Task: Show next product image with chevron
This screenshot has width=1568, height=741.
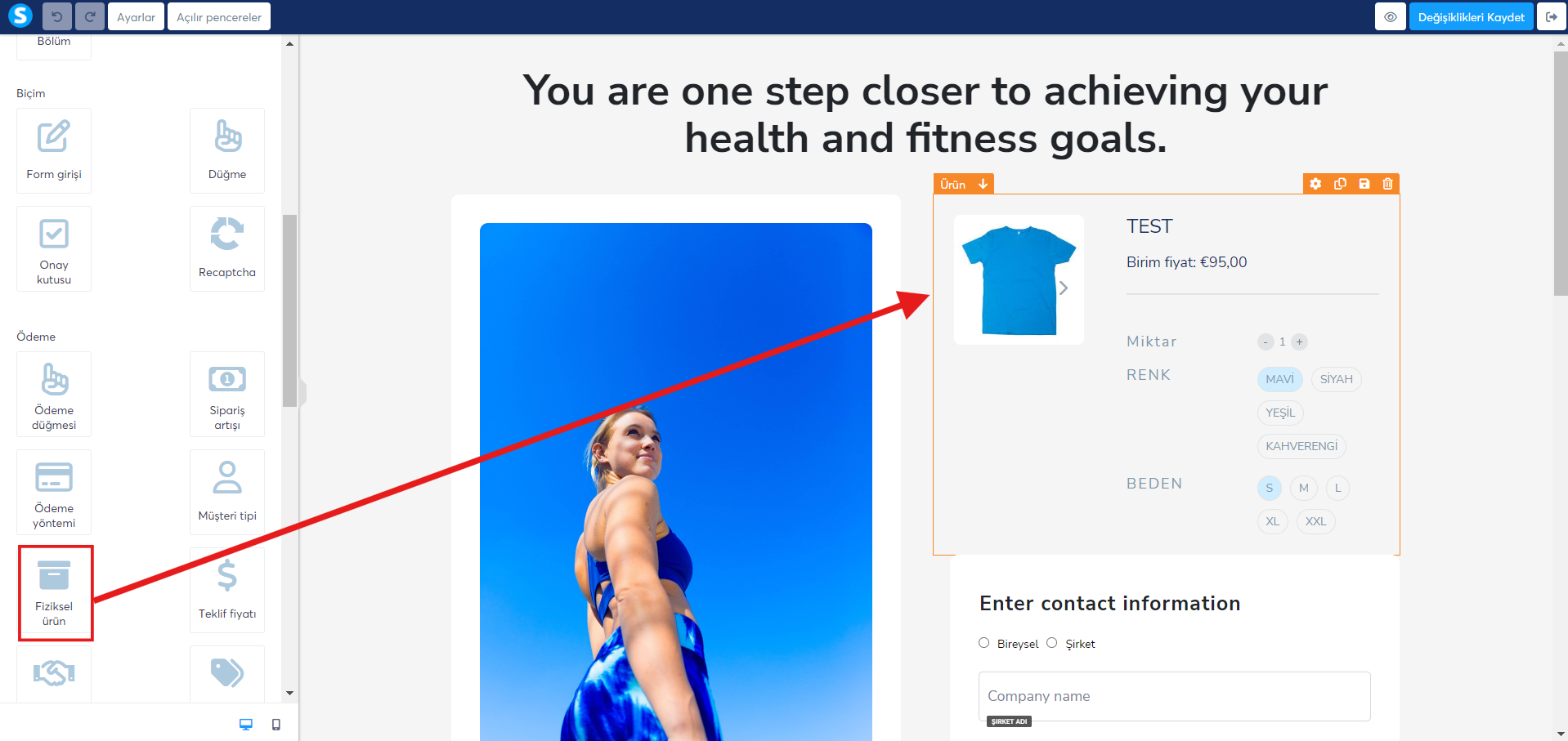Action: tap(1064, 288)
